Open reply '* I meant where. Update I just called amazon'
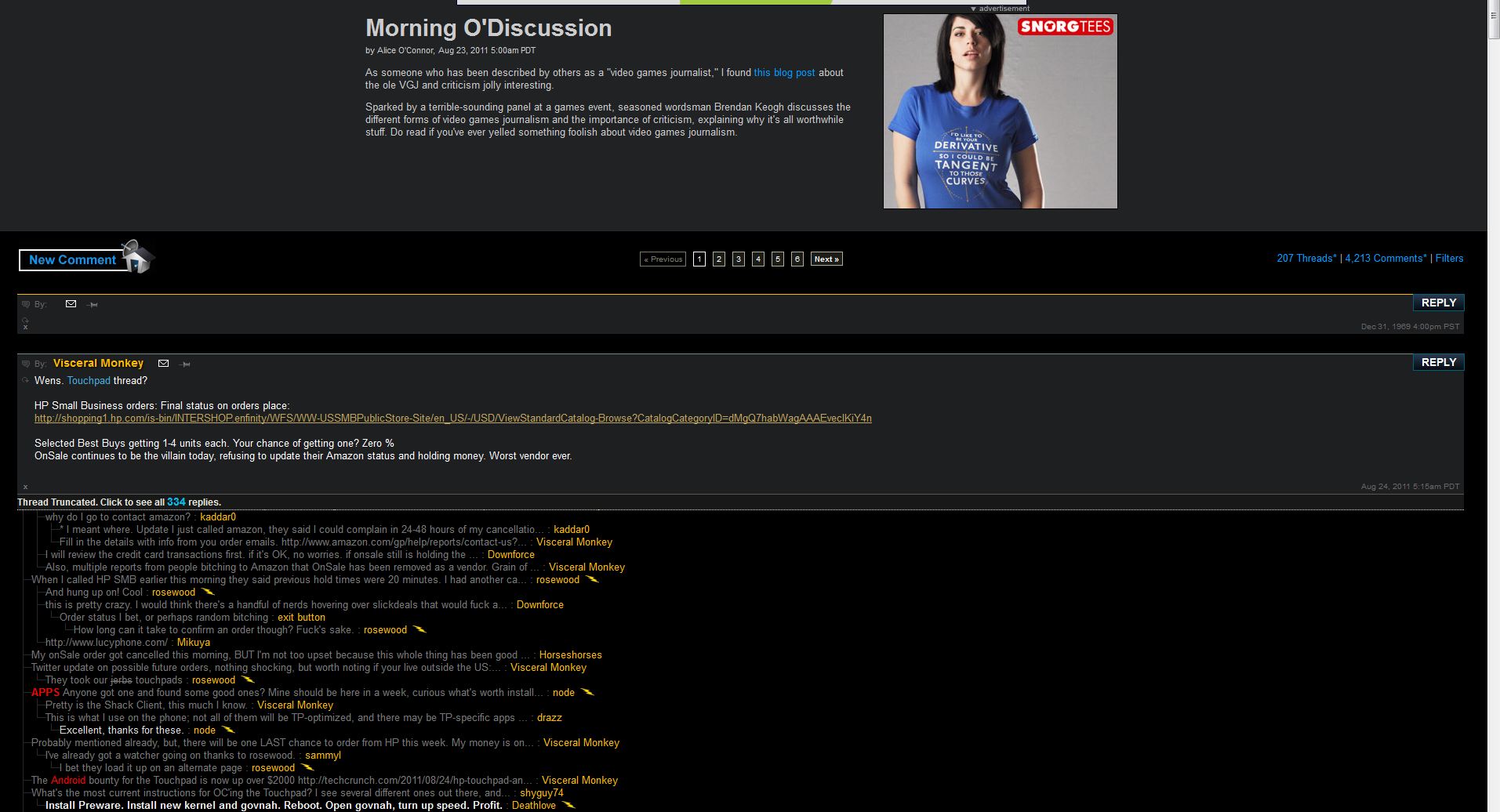1500x812 pixels. 302,530
